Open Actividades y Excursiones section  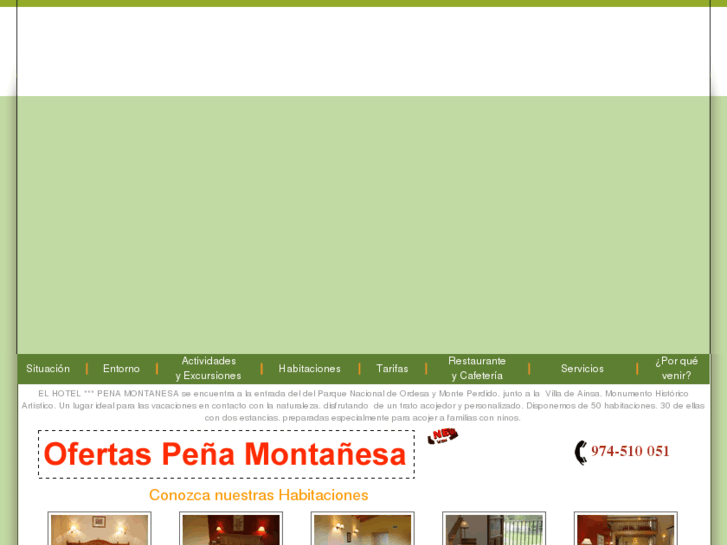(x=208, y=368)
